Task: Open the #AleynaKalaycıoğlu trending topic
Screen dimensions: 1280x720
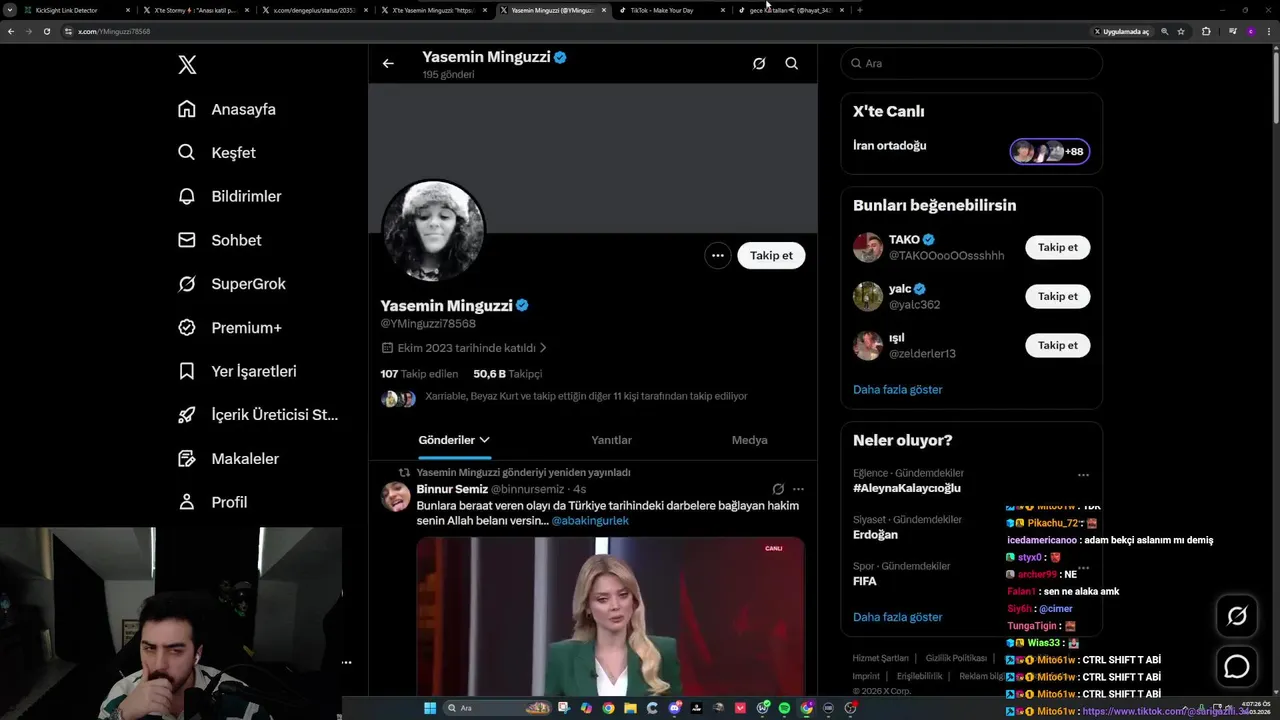Action: [x=906, y=488]
